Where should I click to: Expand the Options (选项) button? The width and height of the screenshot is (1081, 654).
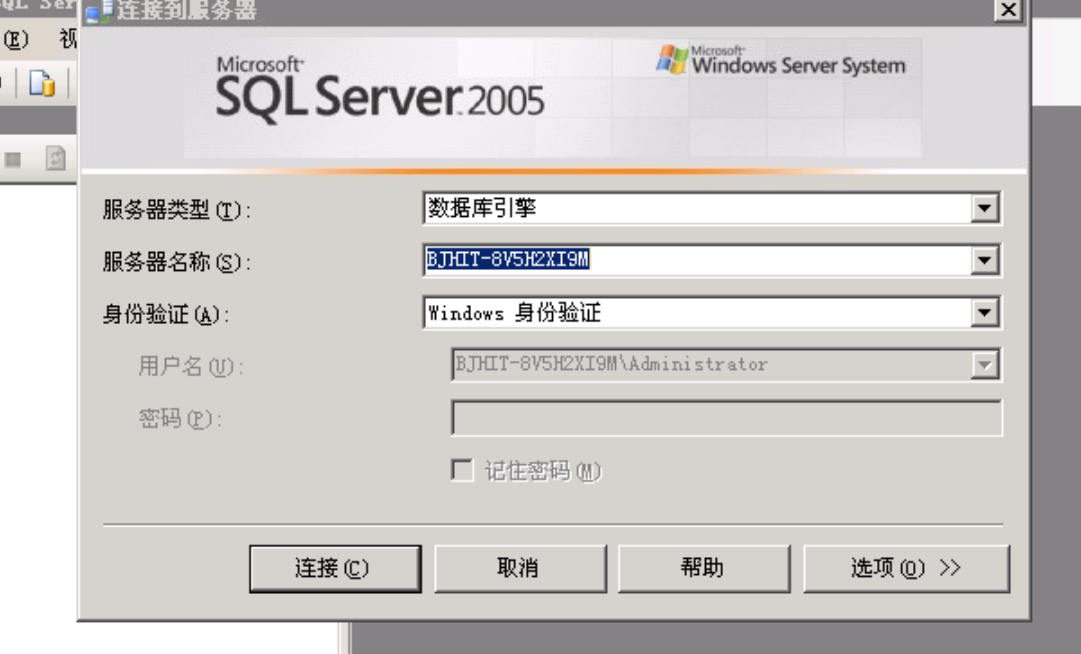[906, 569]
